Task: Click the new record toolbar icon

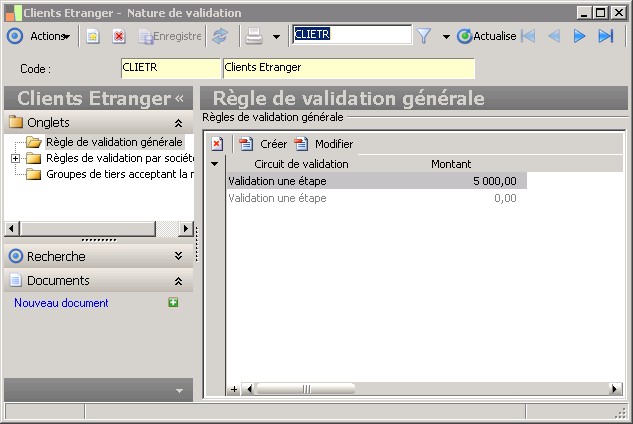Action: pyautogui.click(x=93, y=36)
